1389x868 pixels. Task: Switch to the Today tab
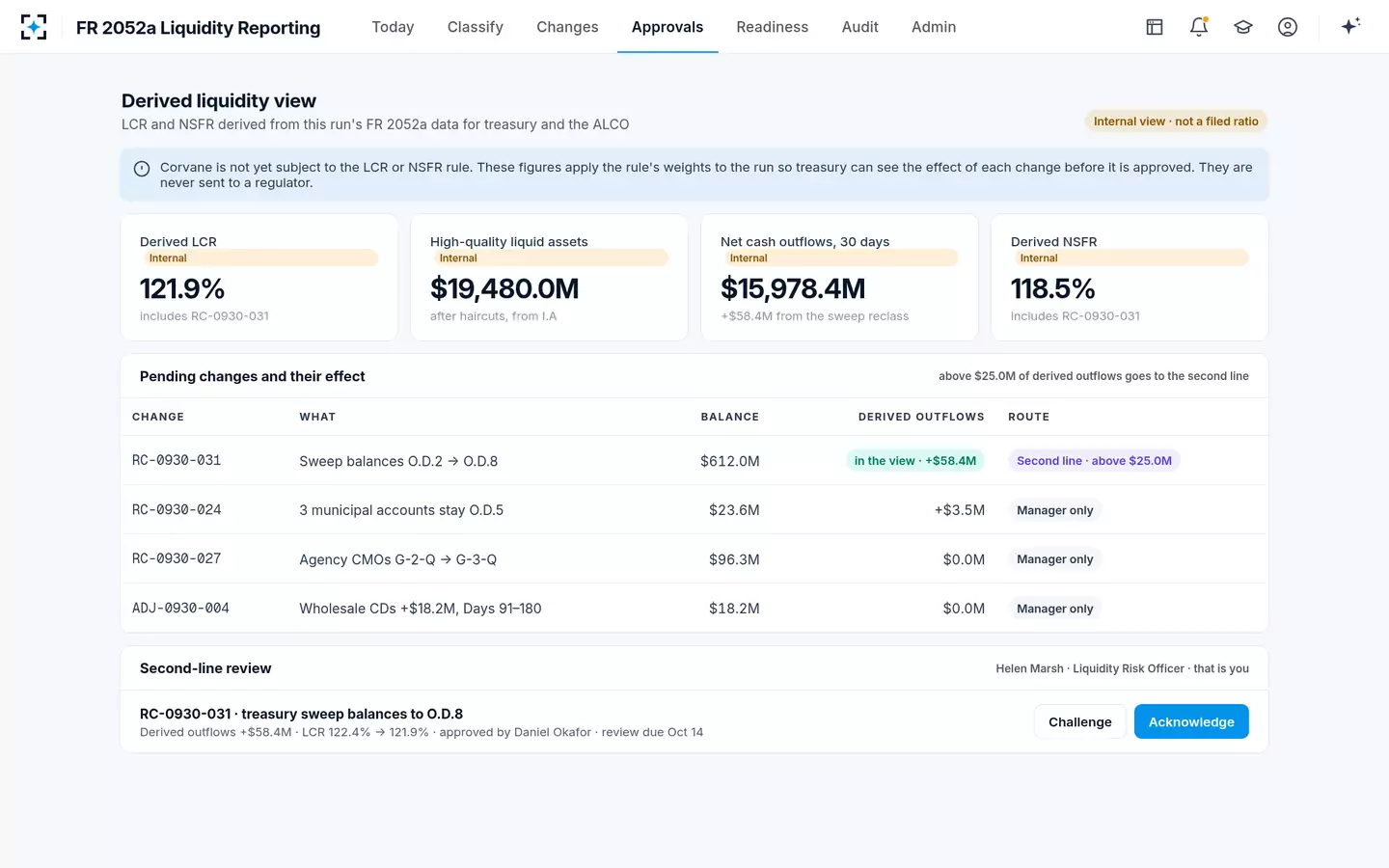(x=393, y=27)
